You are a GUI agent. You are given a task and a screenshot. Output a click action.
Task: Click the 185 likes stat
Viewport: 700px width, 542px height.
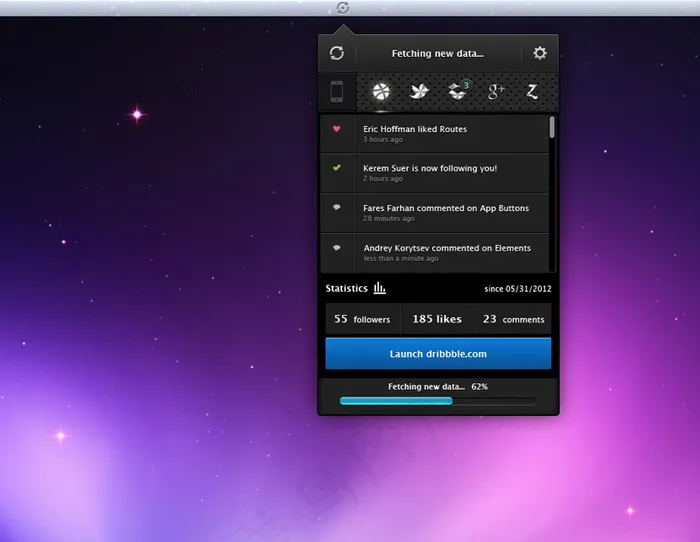coord(437,319)
